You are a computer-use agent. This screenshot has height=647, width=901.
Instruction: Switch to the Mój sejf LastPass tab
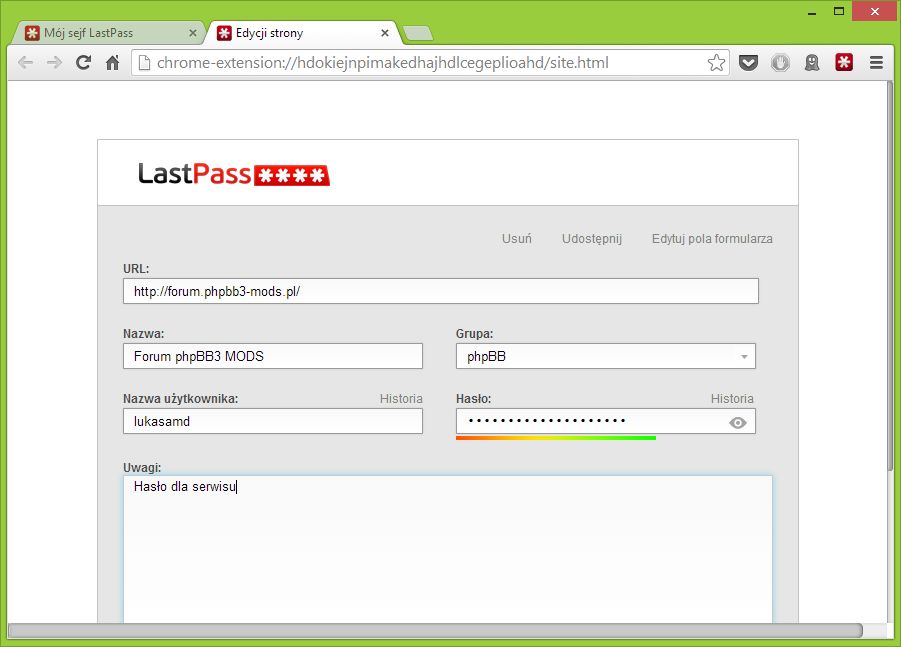pos(108,33)
